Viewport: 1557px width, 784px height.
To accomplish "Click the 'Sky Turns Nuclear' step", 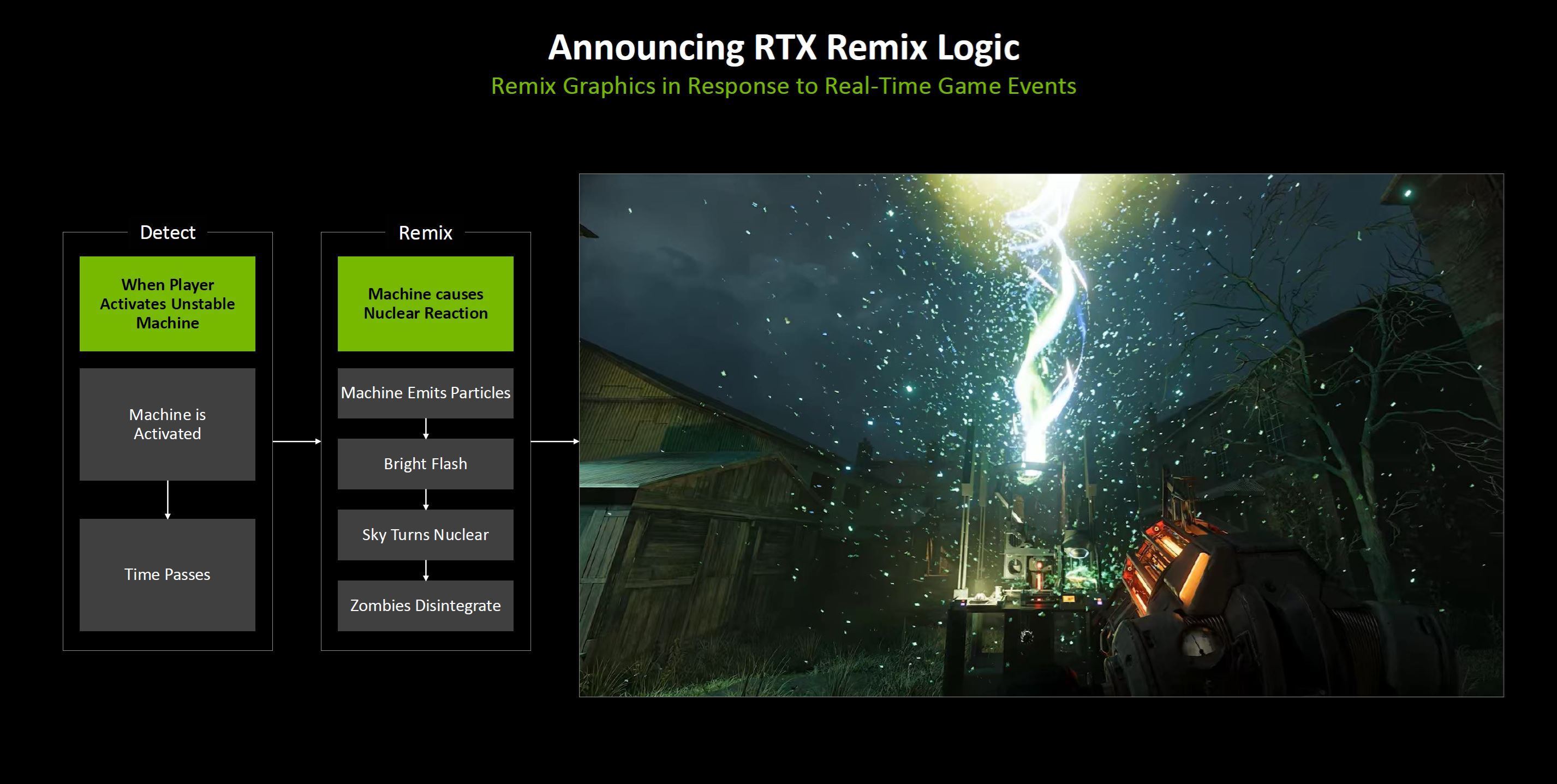I will coord(425,534).
